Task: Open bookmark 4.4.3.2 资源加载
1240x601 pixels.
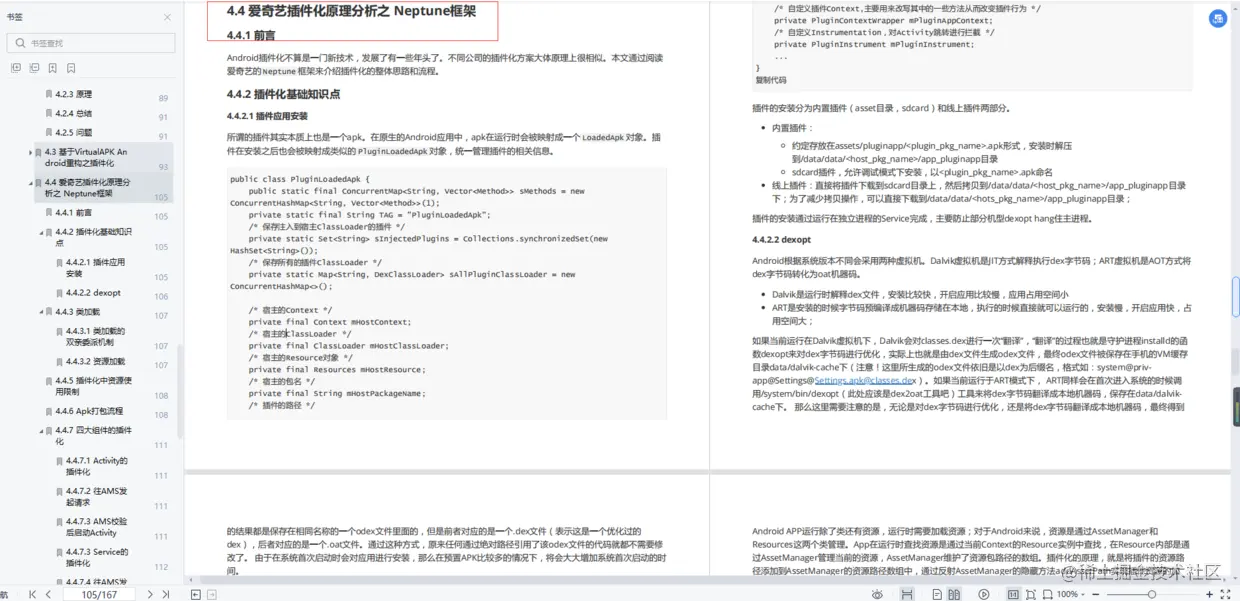Action: 96,362
